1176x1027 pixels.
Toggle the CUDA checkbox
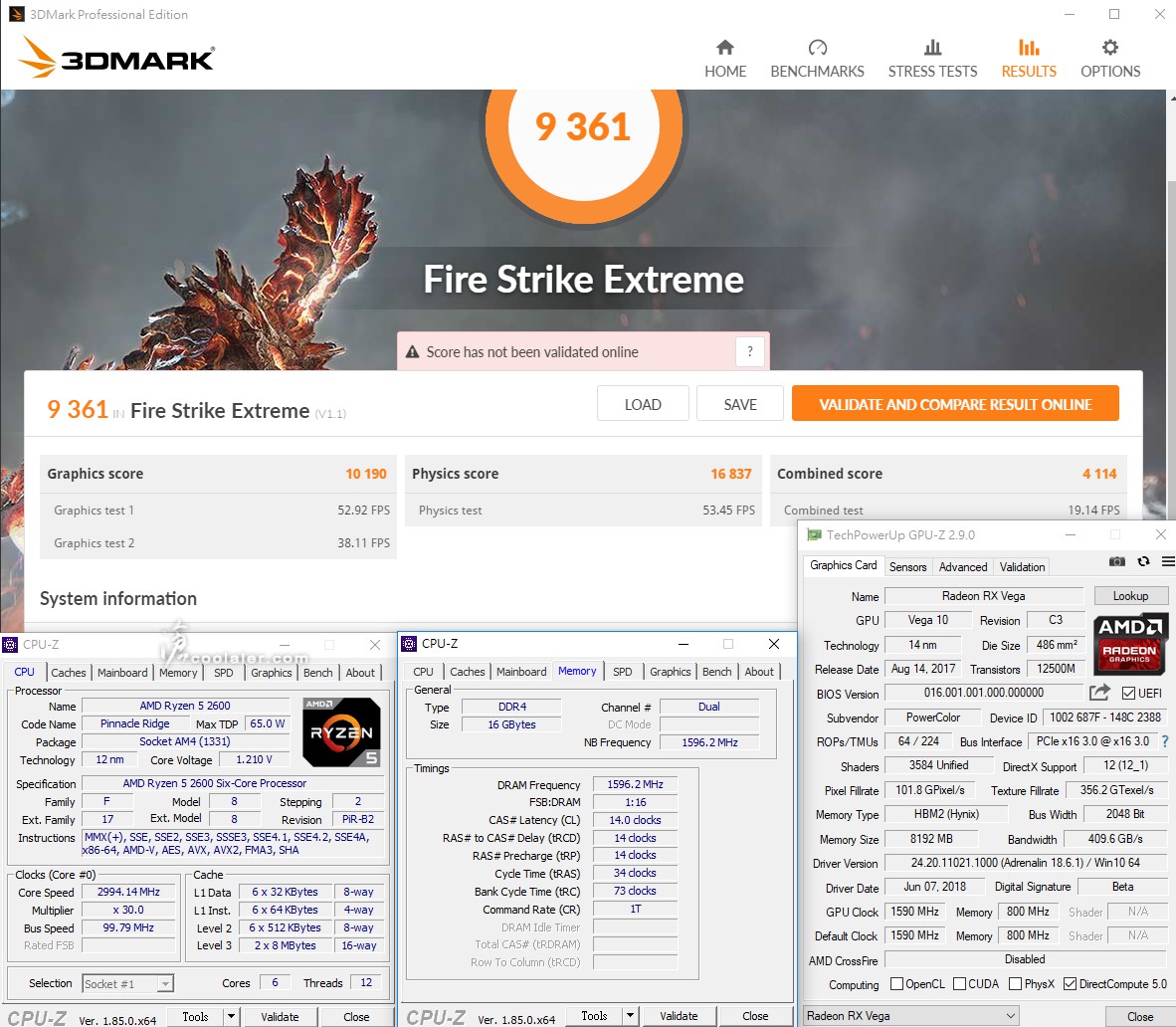959,983
